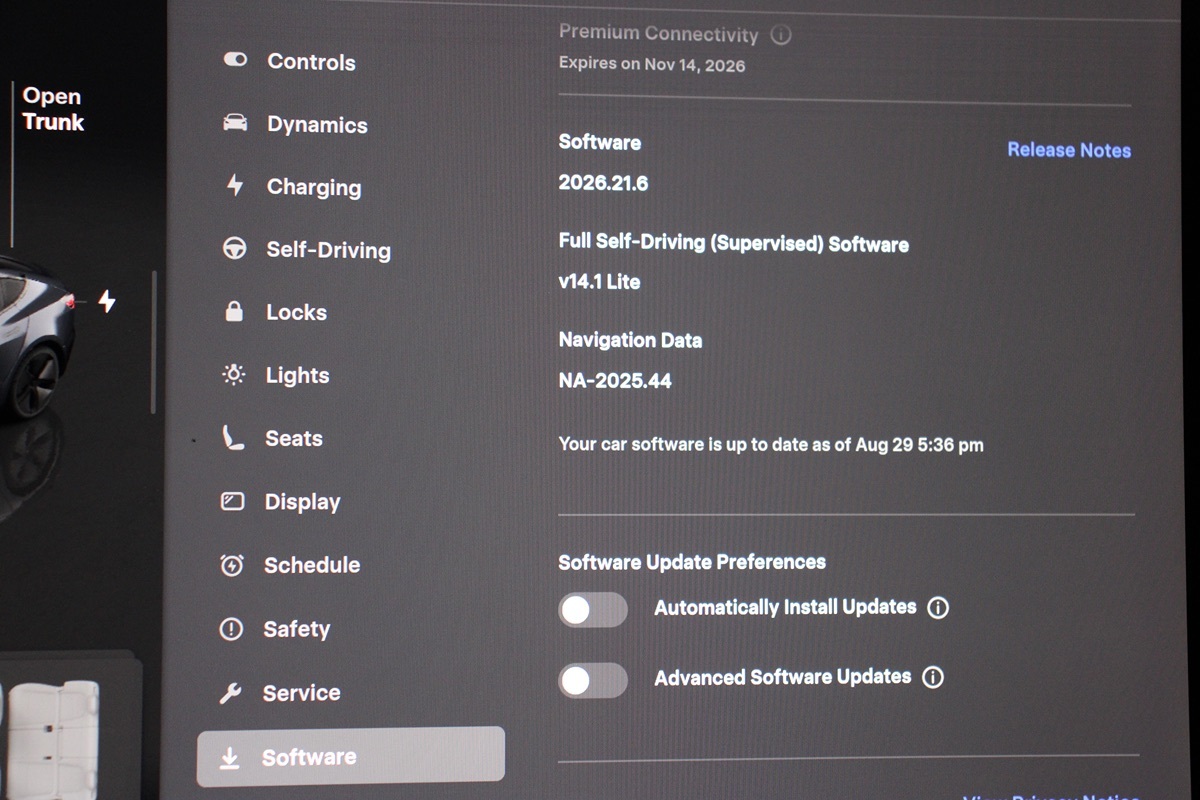This screenshot has width=1200, height=800.
Task: Select the highlighted Software tab label
Action: 309,758
